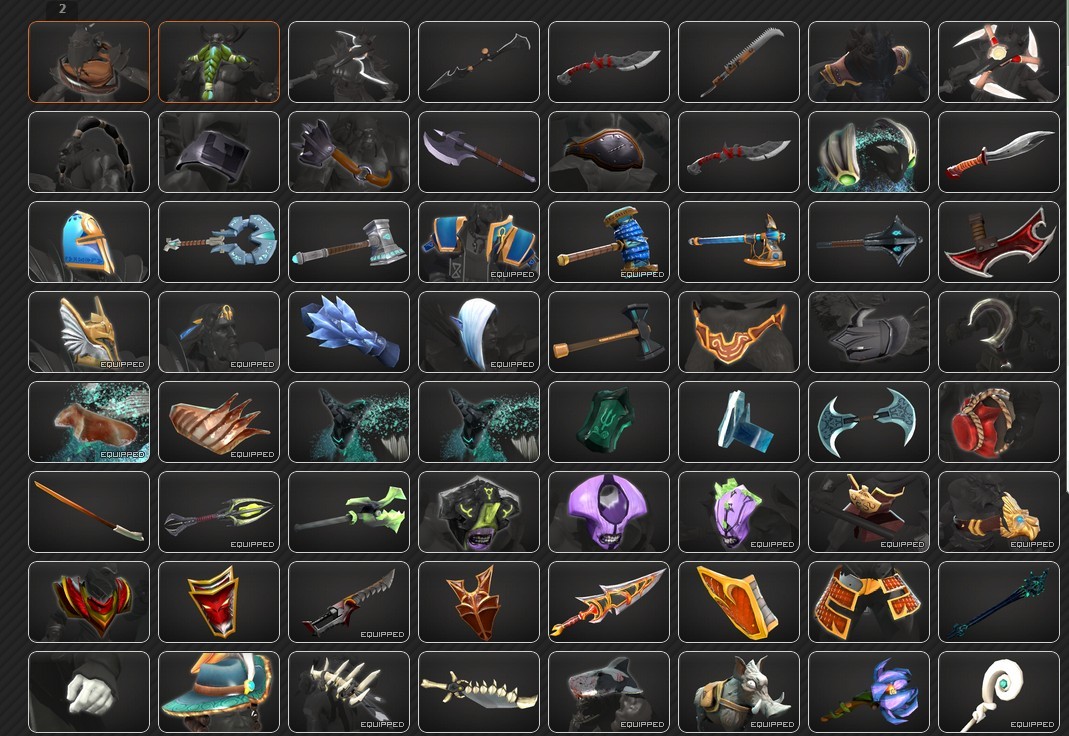This screenshot has width=1069, height=736.
Task: Open the page 2 tab indicator
Action: [62, 9]
